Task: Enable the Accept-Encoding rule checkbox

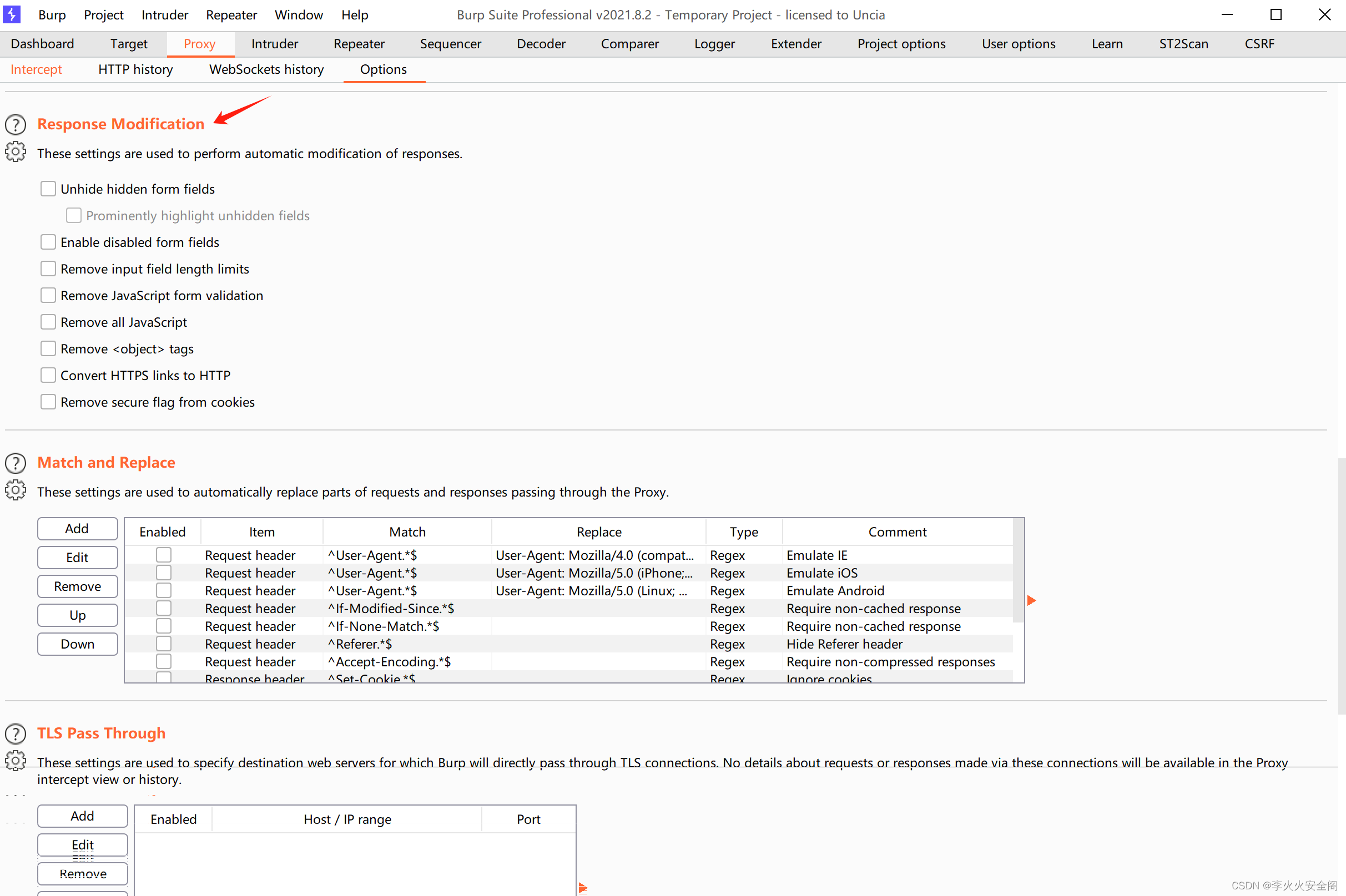Action: pyautogui.click(x=164, y=662)
